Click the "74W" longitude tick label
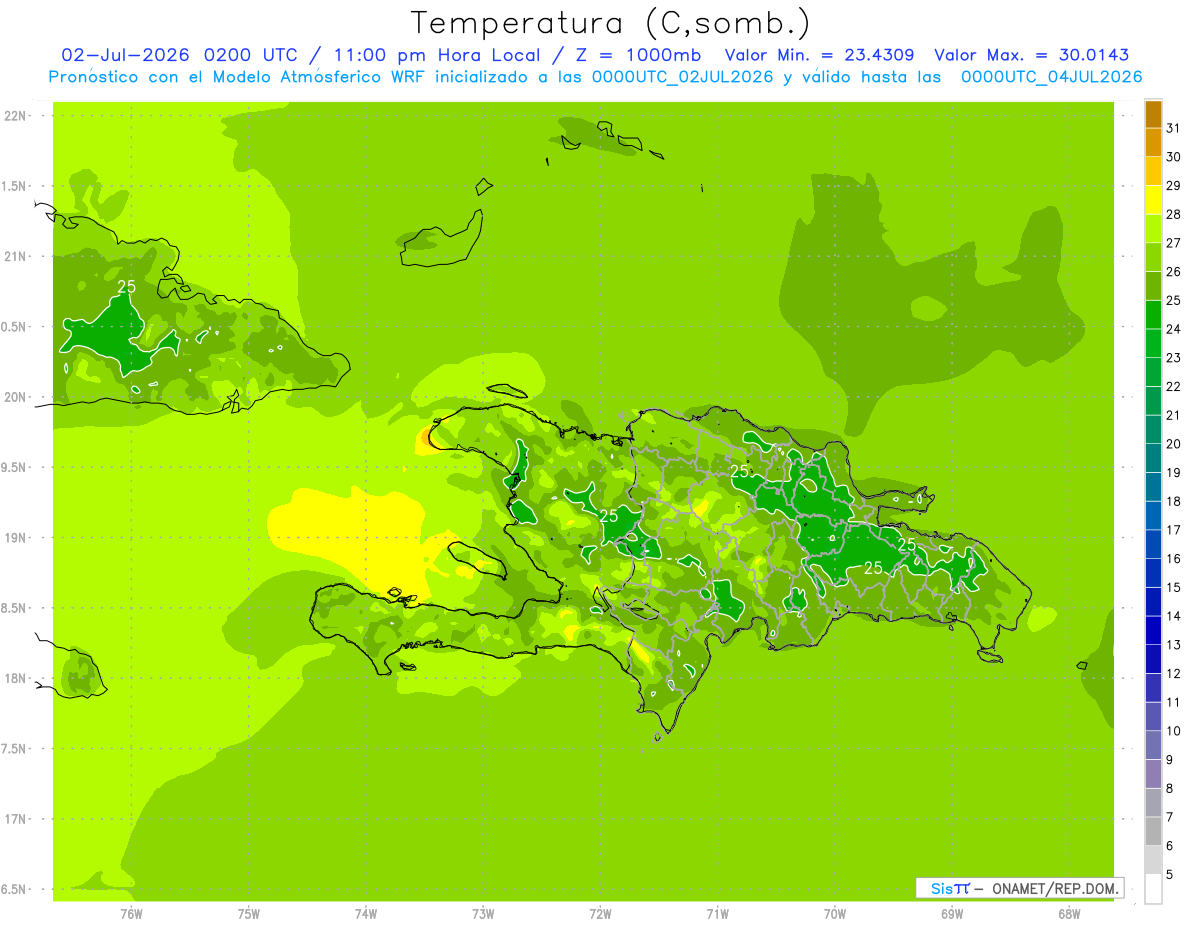This screenshot has width=1200, height=927. coord(366,914)
